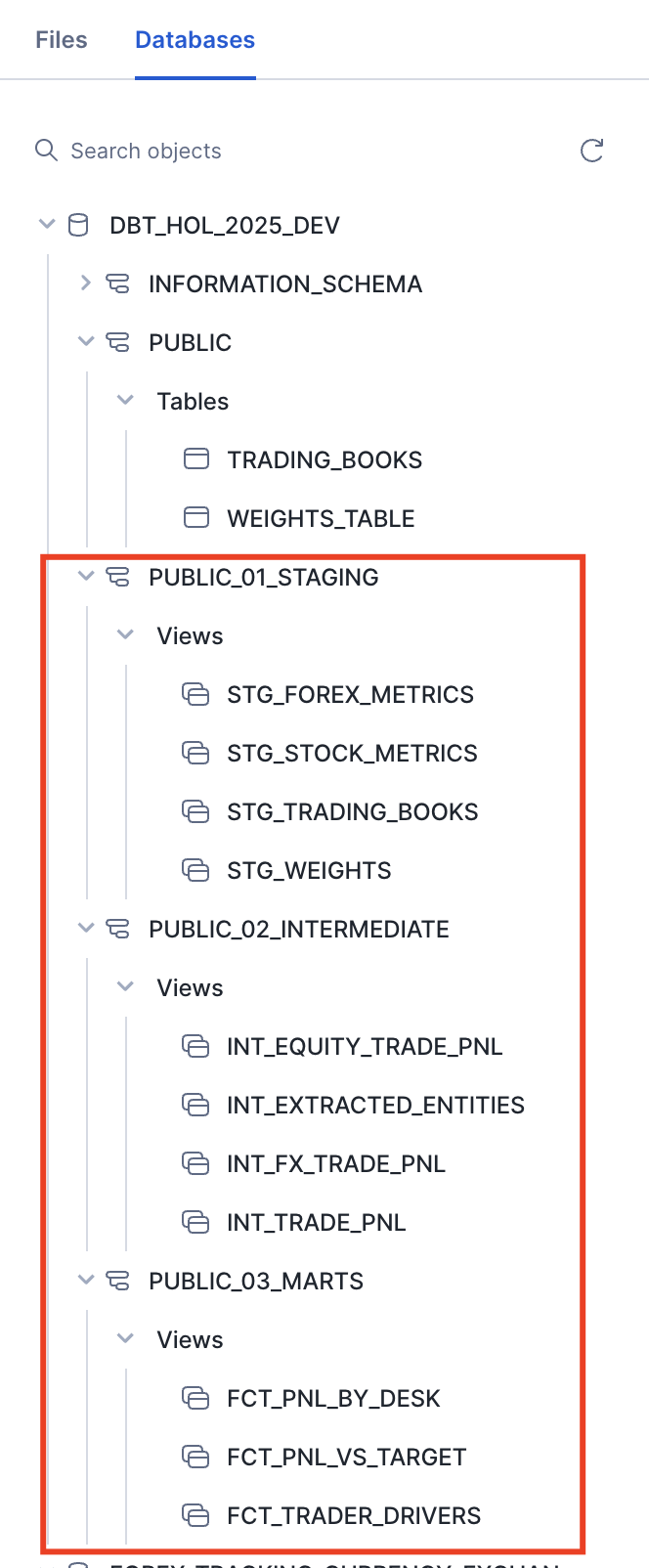Expand the INFORMATION_SCHEMA schema node
This screenshot has height=1568, width=649.
click(x=86, y=283)
